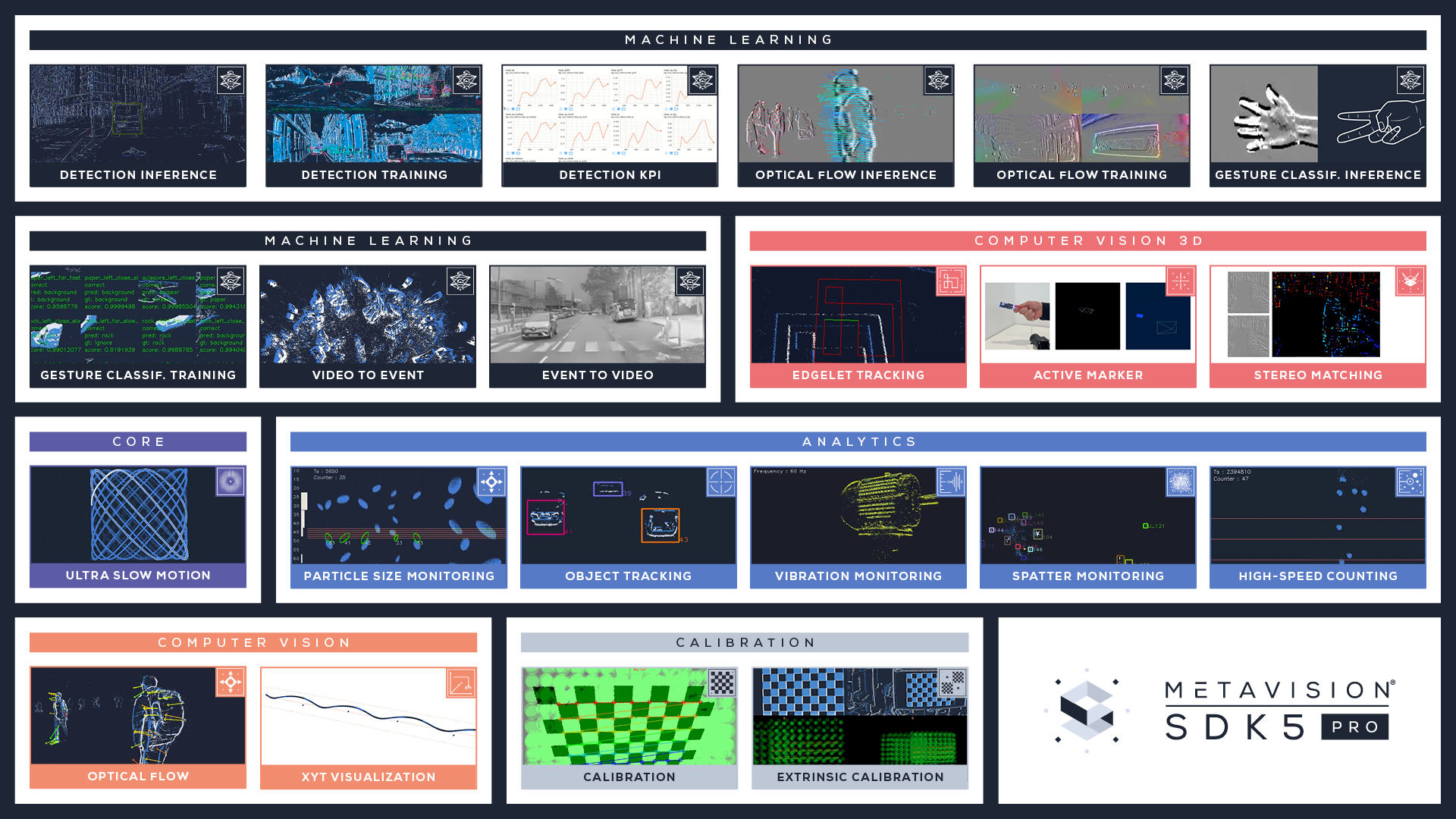
Task: Click the spiral icon on Ultra Slow Motion
Action: [231, 482]
